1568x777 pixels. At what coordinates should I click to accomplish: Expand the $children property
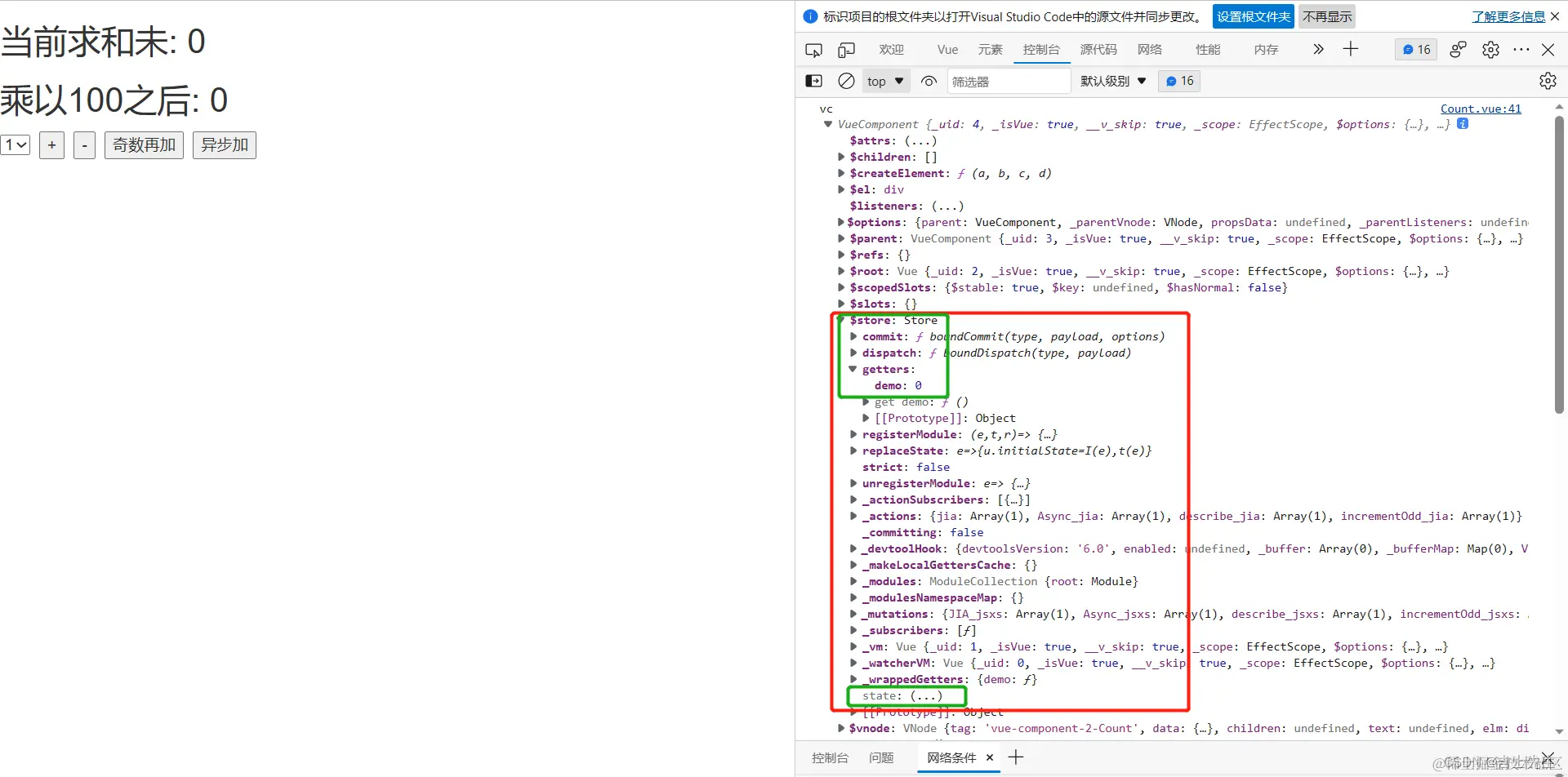click(841, 157)
